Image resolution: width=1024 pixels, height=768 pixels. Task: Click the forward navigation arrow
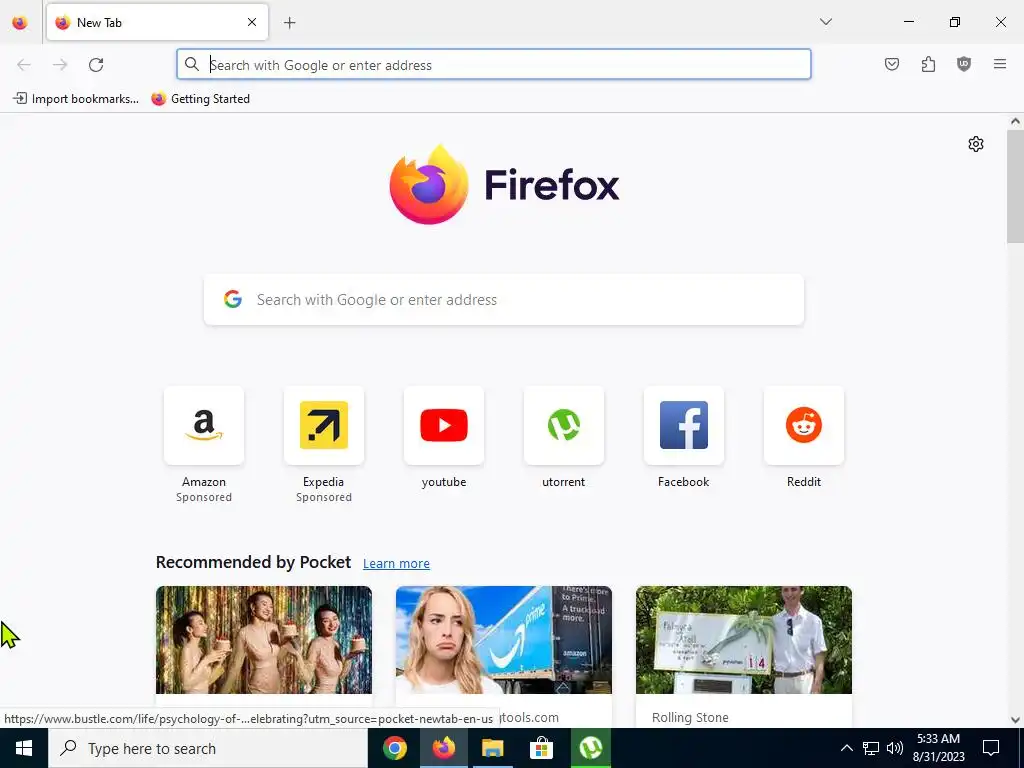pyautogui.click(x=60, y=65)
